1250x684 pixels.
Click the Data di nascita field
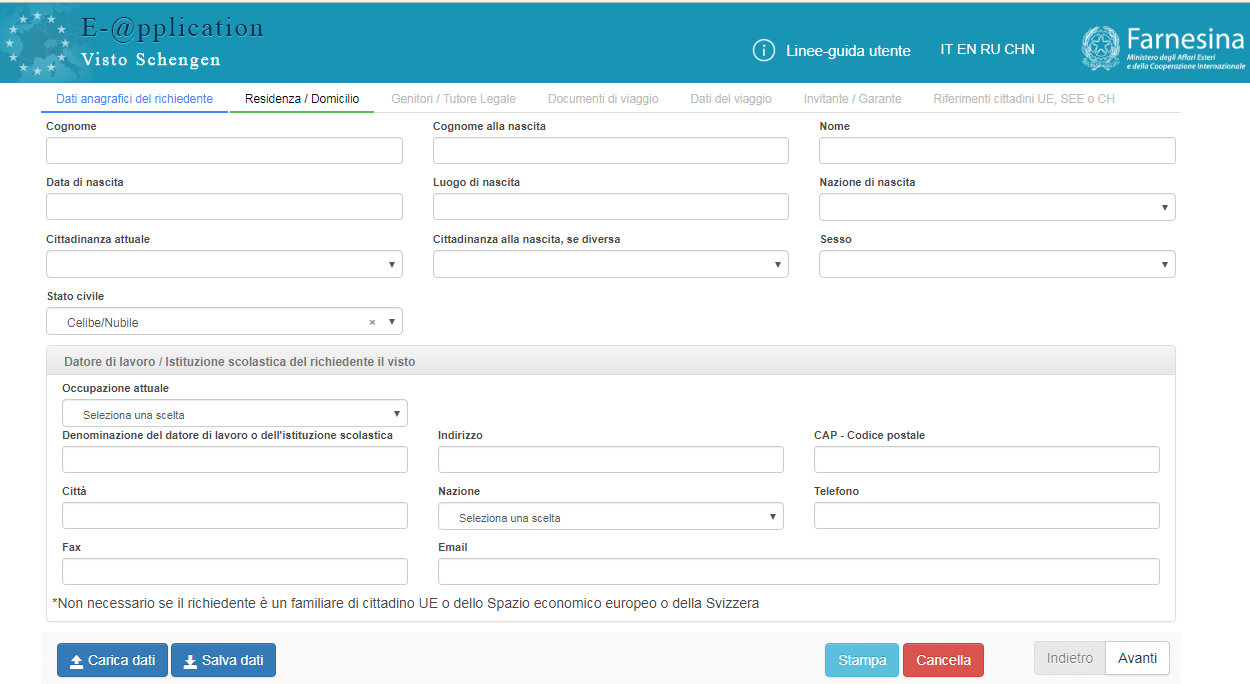[224, 207]
